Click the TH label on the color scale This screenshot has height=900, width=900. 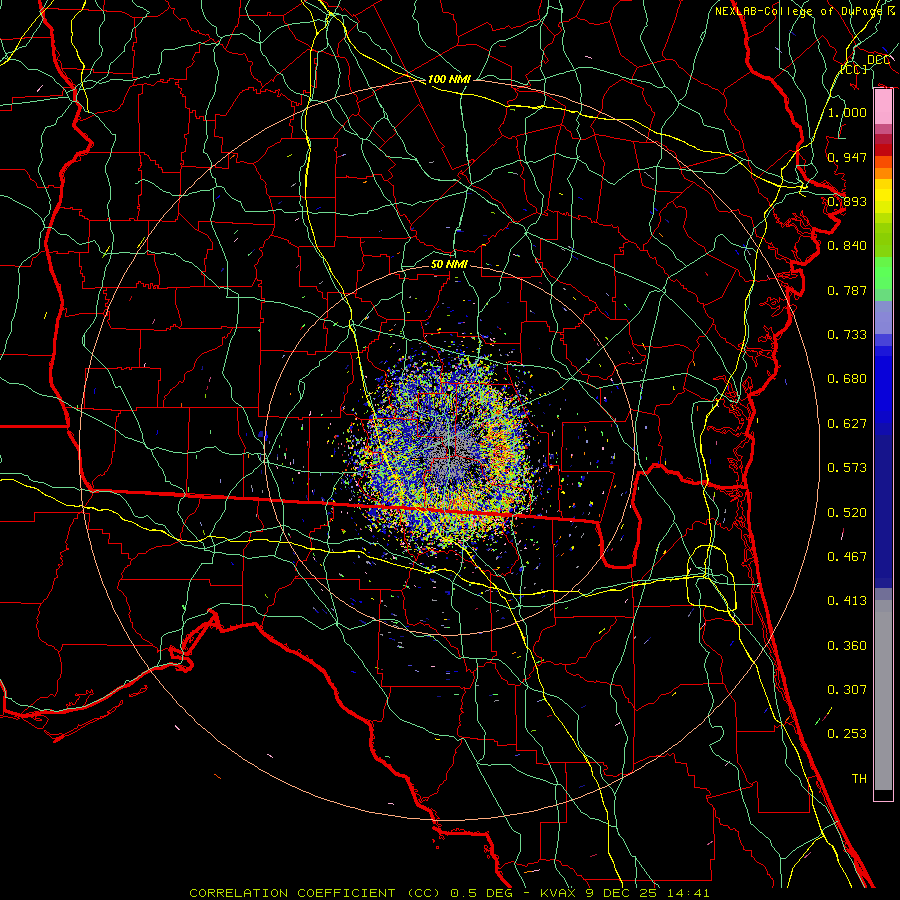[859, 779]
